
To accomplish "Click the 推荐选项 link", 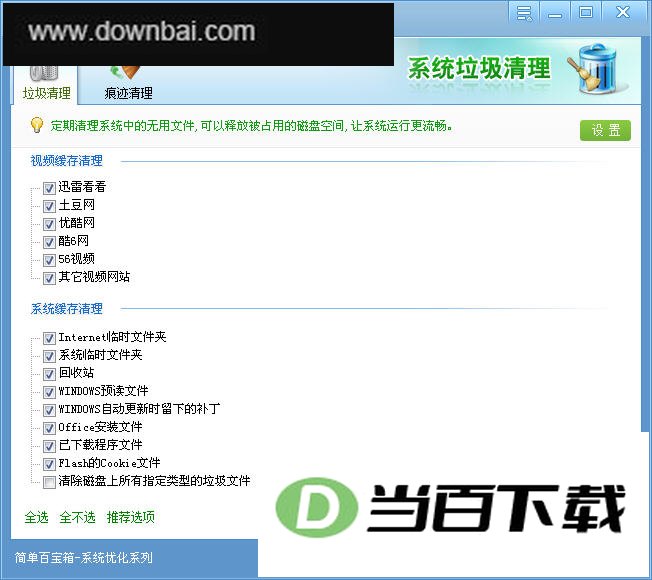I will pos(131,517).
